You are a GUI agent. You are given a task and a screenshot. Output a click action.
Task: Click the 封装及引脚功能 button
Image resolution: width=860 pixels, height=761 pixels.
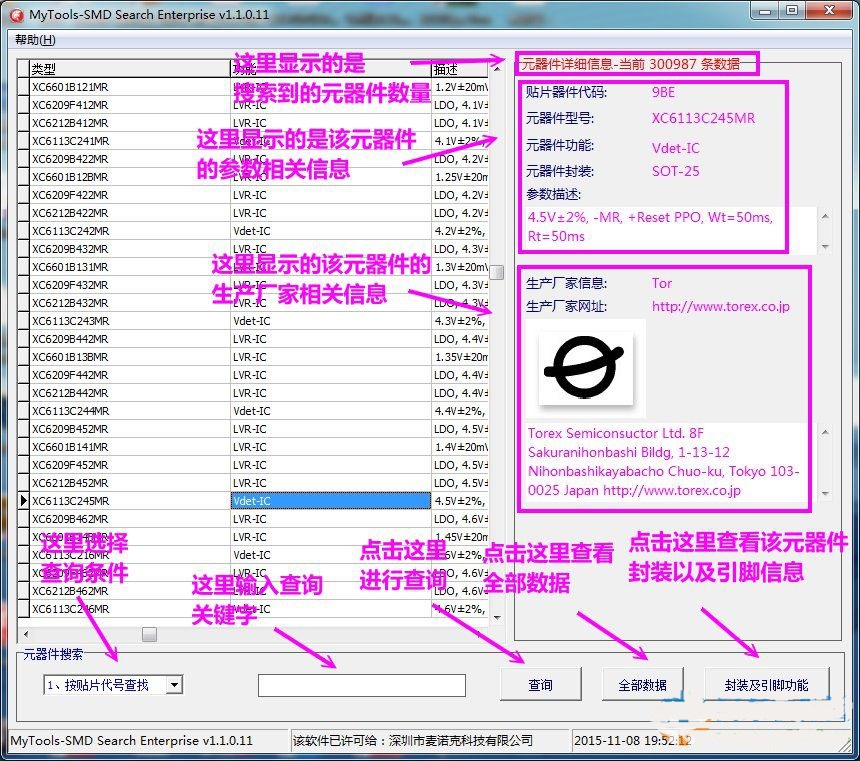click(766, 684)
